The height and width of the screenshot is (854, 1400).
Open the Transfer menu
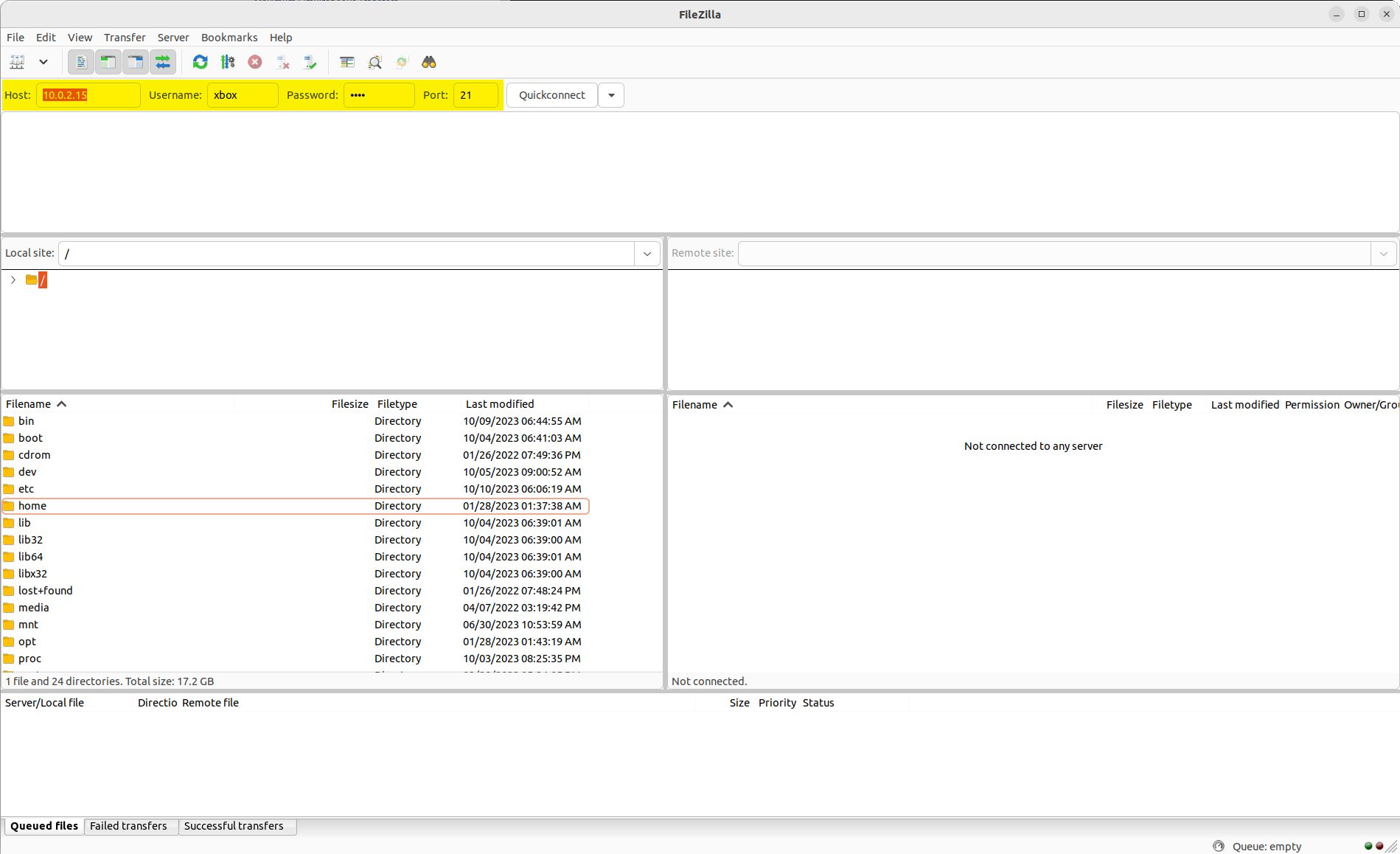[x=125, y=38]
